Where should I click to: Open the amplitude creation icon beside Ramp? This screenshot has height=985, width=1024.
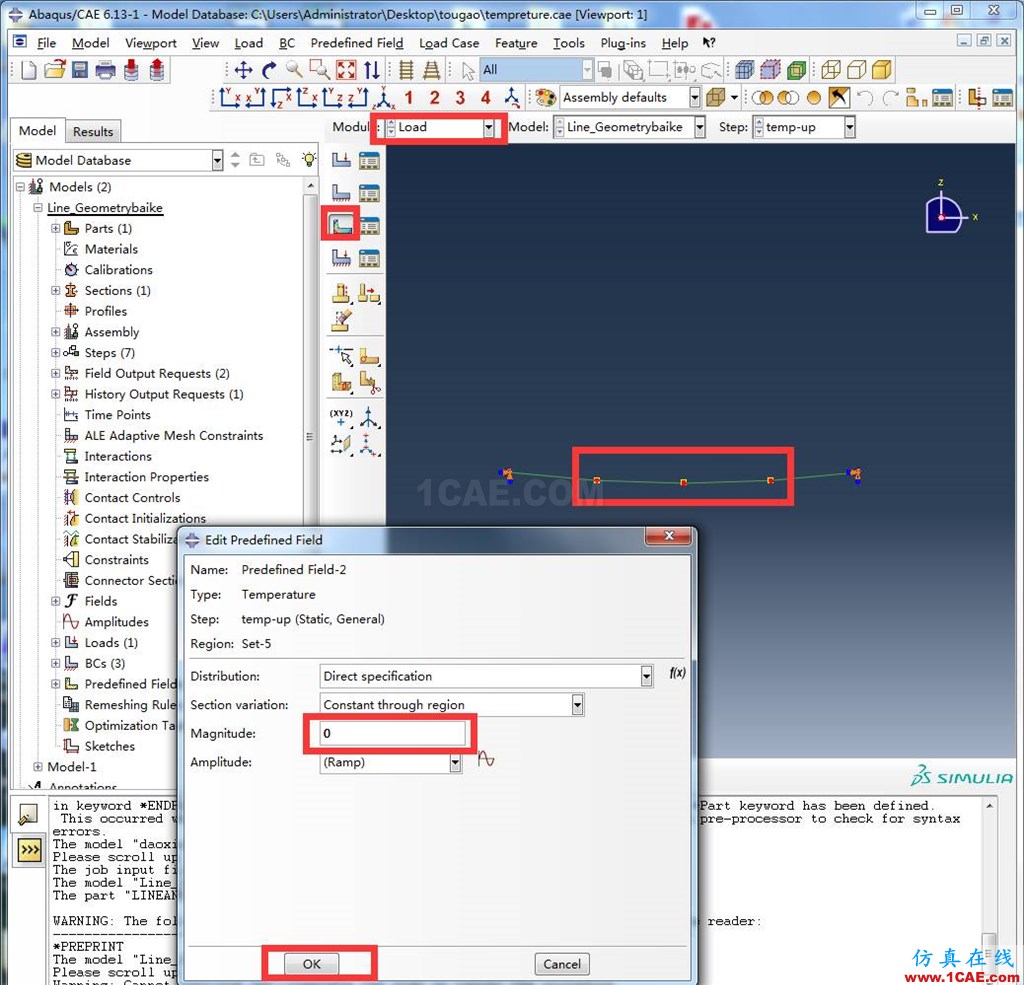pos(486,759)
